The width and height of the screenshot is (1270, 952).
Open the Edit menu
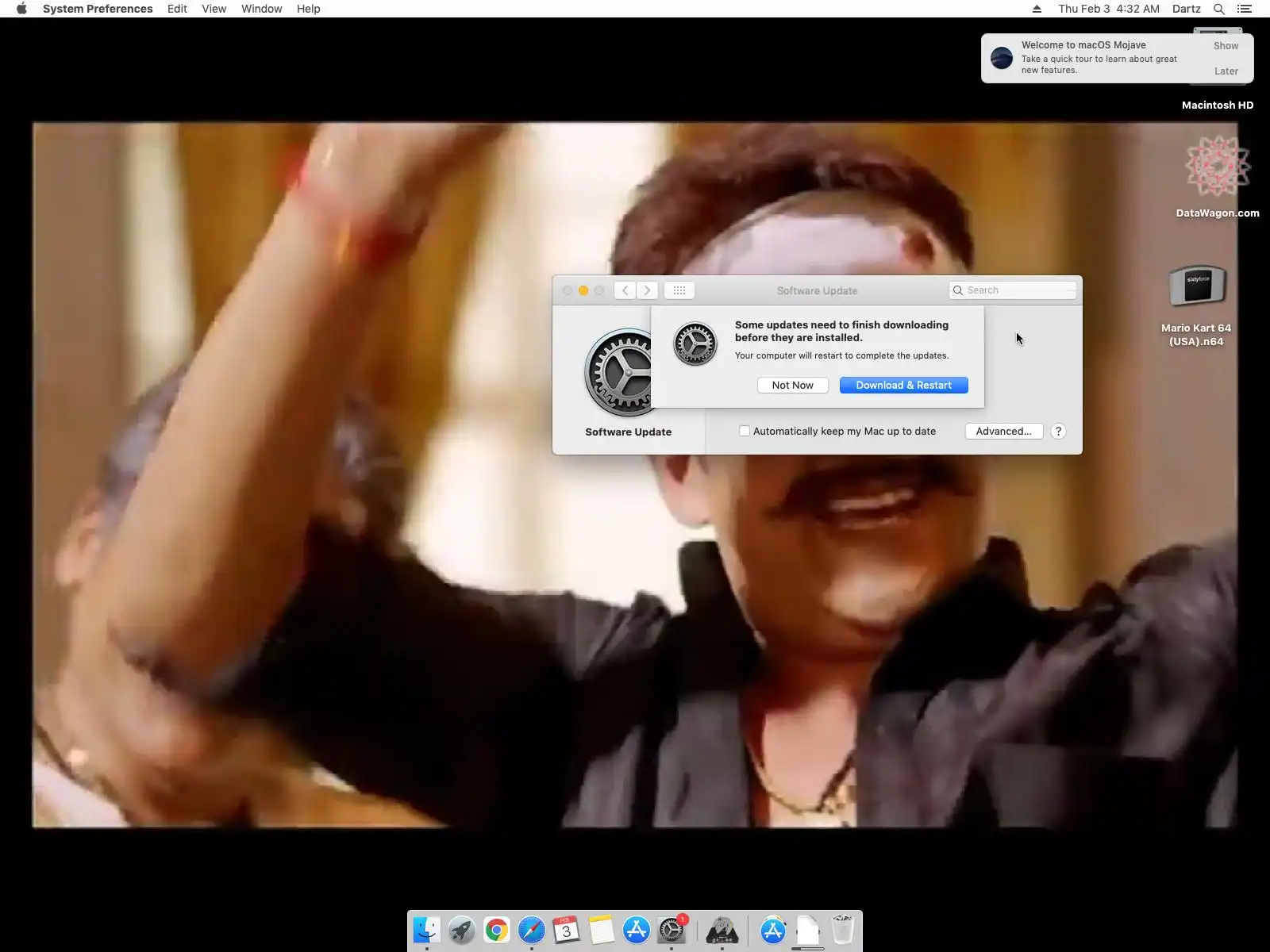(x=177, y=9)
